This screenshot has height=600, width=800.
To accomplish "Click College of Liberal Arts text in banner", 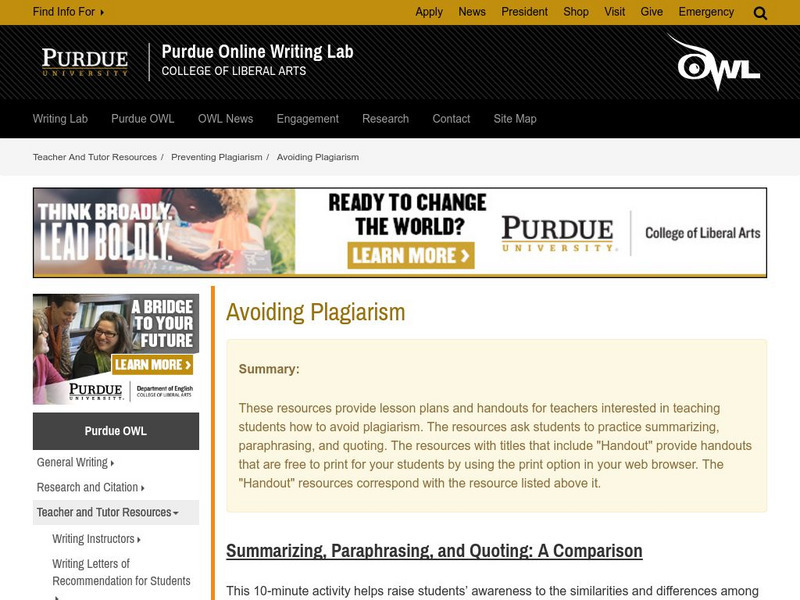I will pyautogui.click(x=703, y=233).
